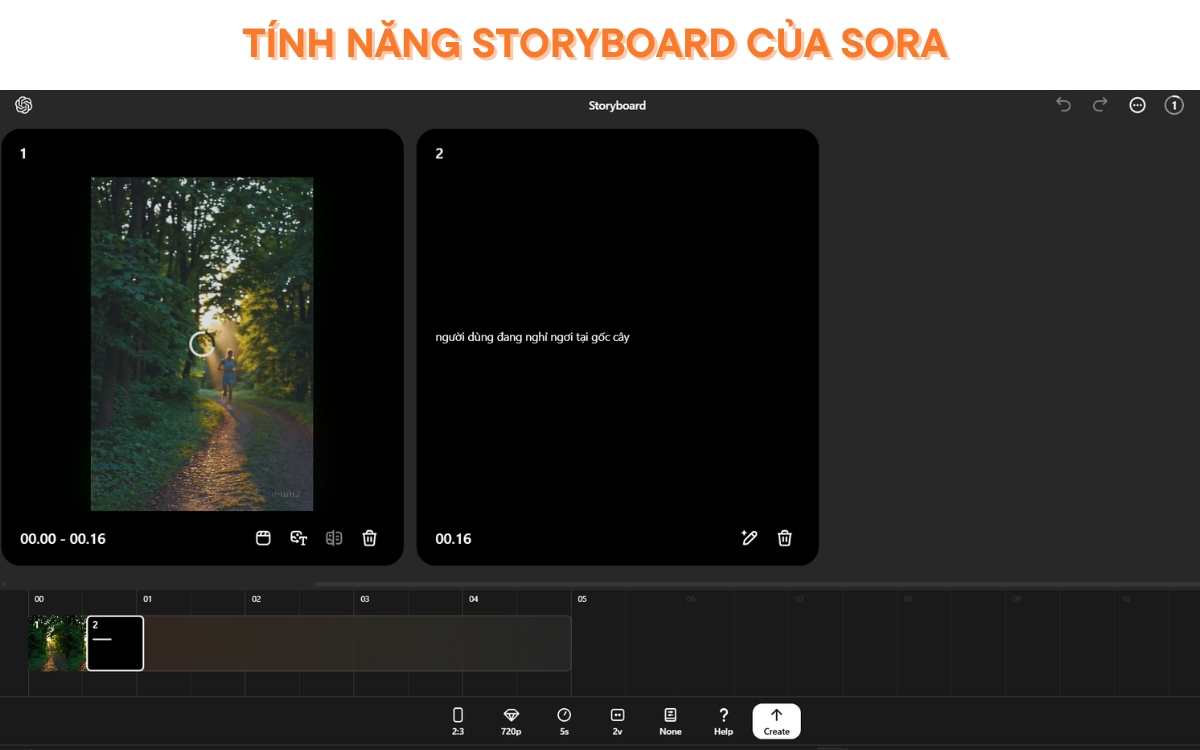Screen dimensions: 1200x750
Task: Edit card 2 with the pencil icon
Action: 749,538
